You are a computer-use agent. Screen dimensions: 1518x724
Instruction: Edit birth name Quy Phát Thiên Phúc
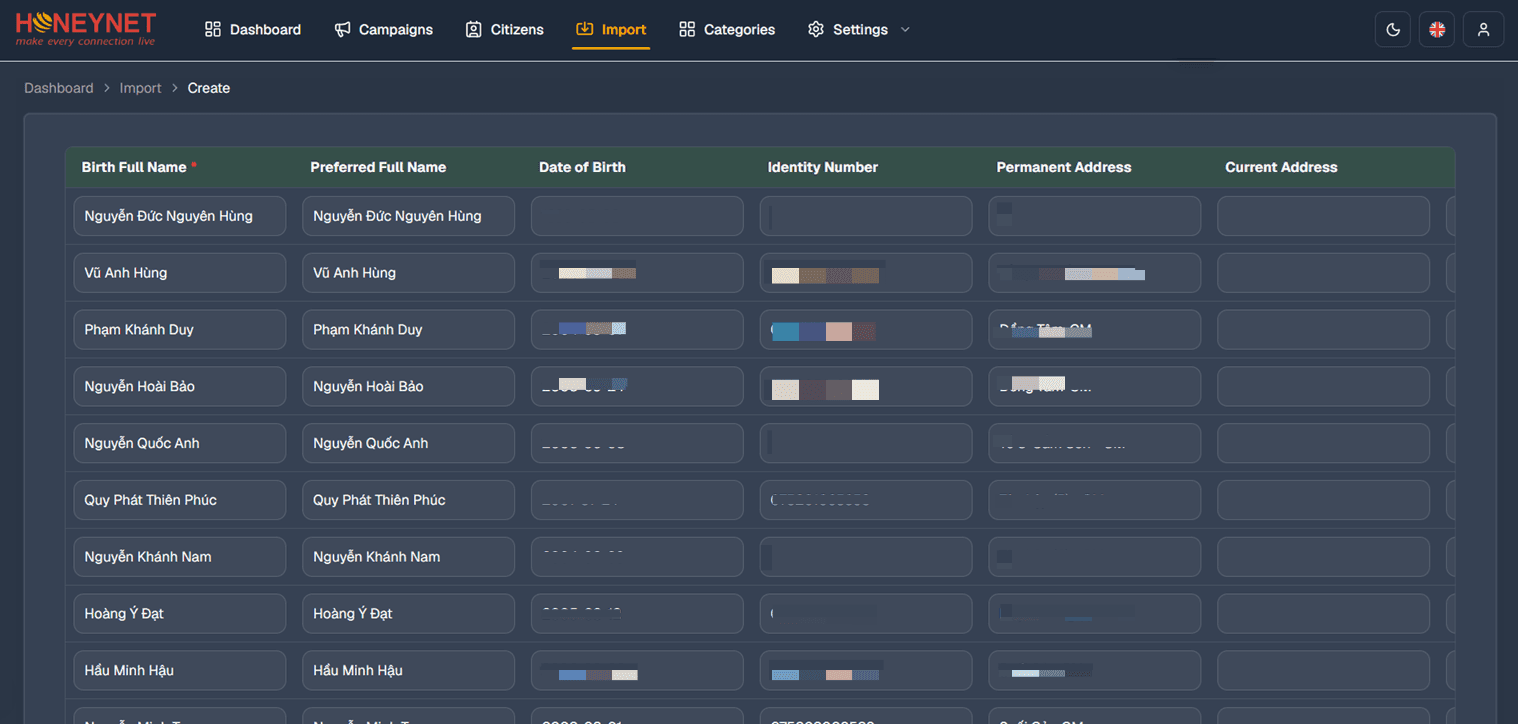point(180,500)
